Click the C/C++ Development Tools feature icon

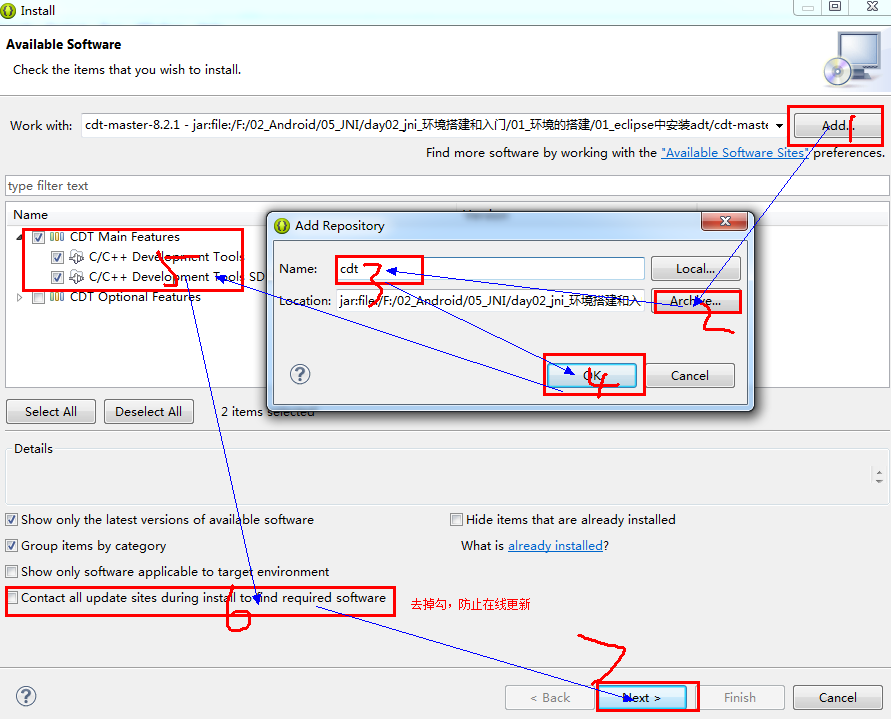(x=76, y=257)
